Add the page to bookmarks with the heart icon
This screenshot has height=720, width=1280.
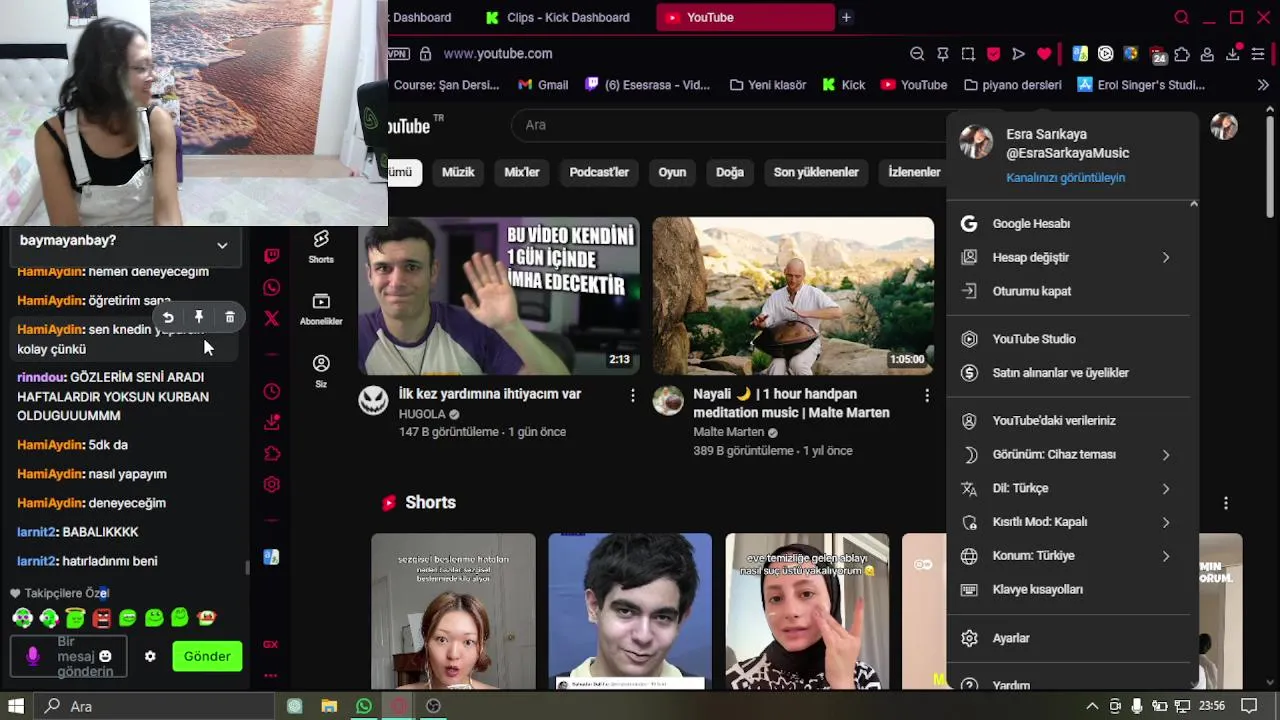click(1044, 54)
